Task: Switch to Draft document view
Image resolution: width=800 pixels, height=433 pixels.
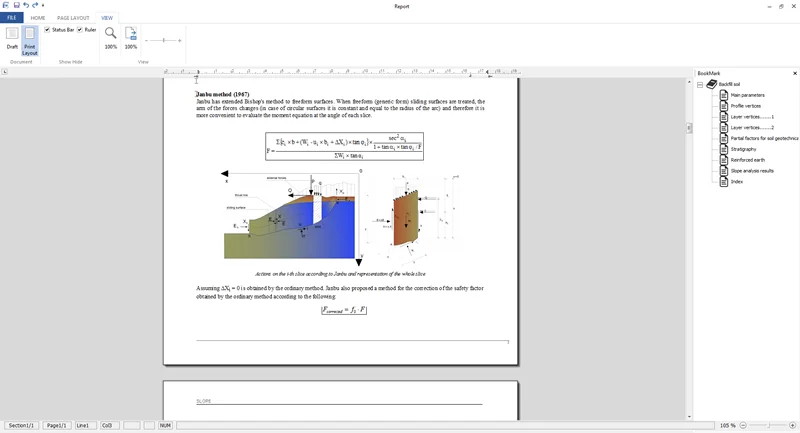Action: tap(12, 38)
